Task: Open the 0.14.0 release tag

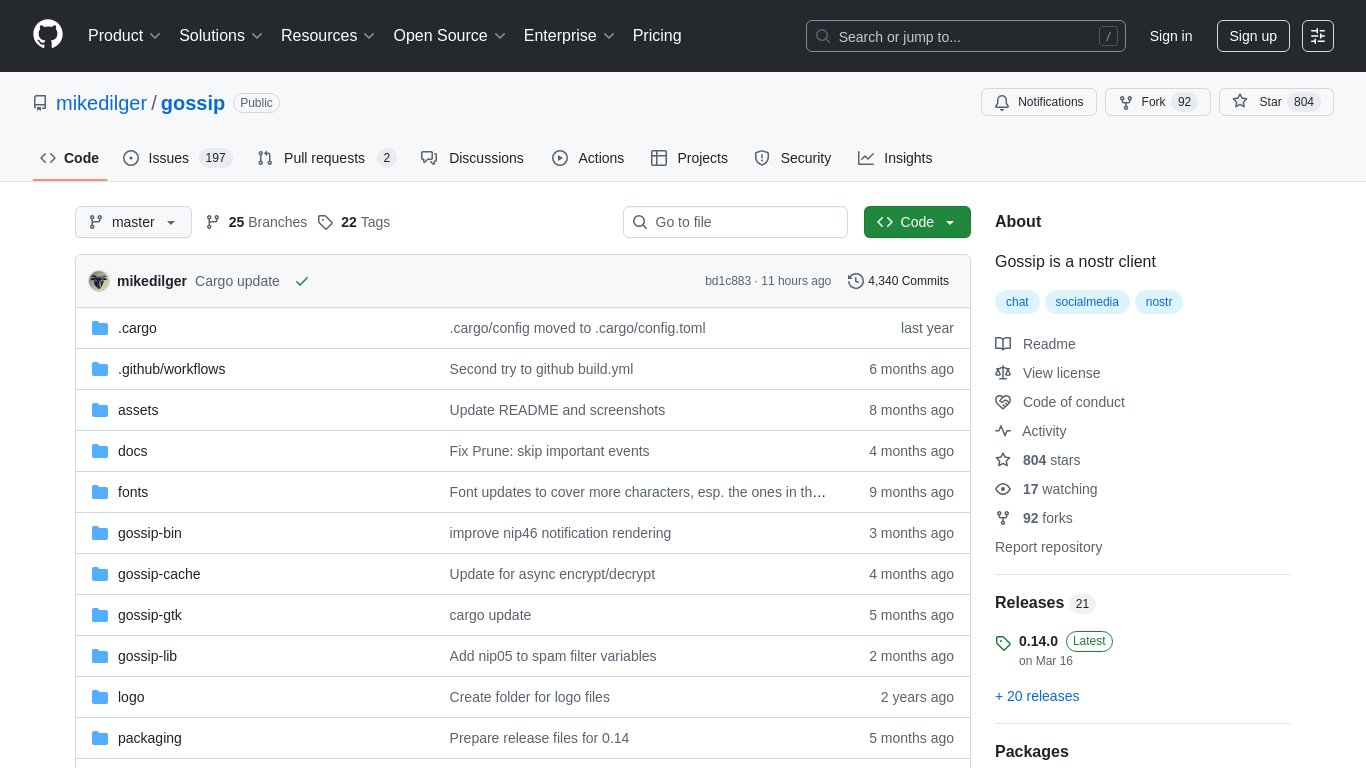Action: 1038,641
